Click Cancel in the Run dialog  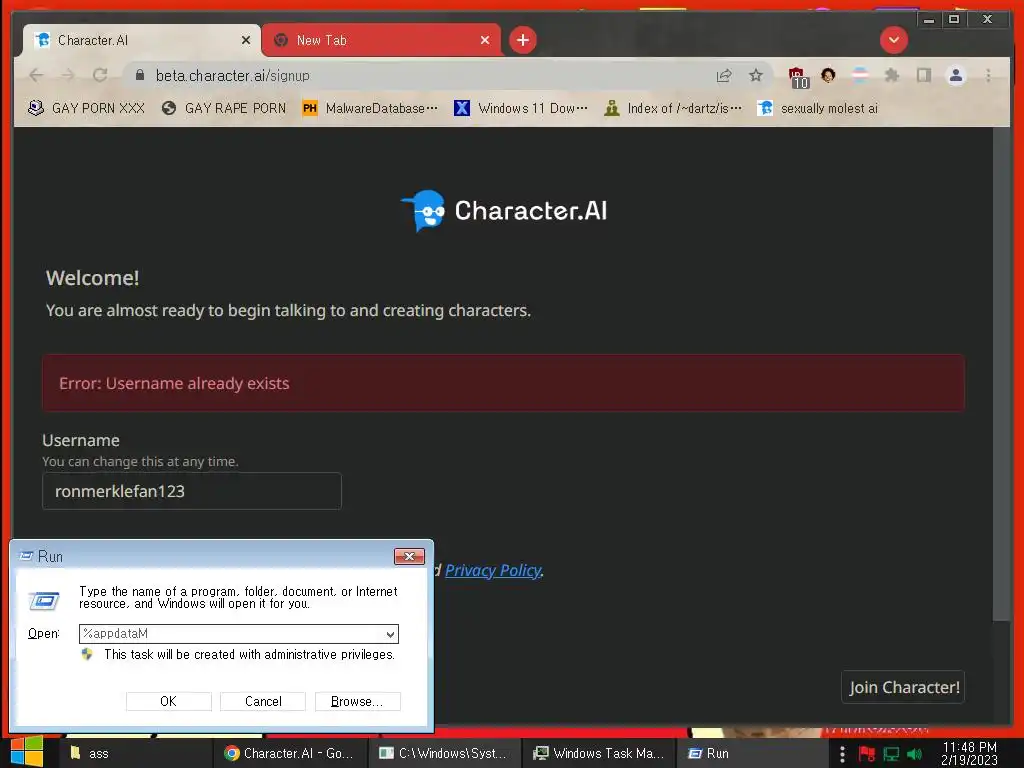(x=263, y=701)
